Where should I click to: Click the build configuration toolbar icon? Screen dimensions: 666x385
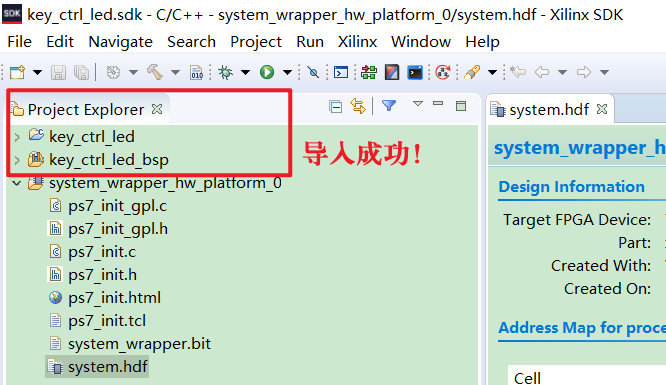tap(113, 72)
